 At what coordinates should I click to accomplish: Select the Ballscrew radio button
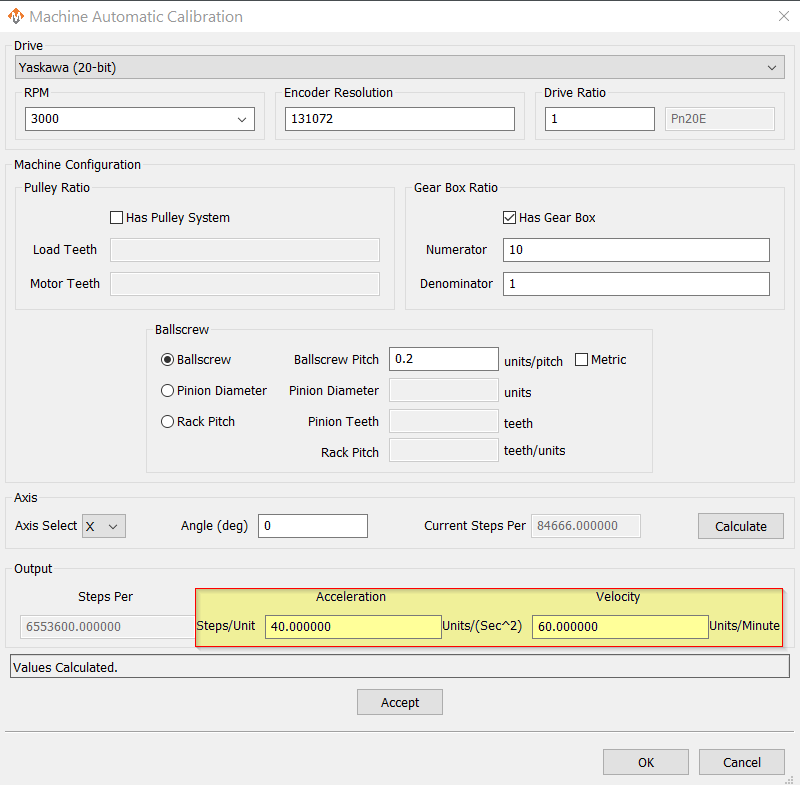coord(168,359)
